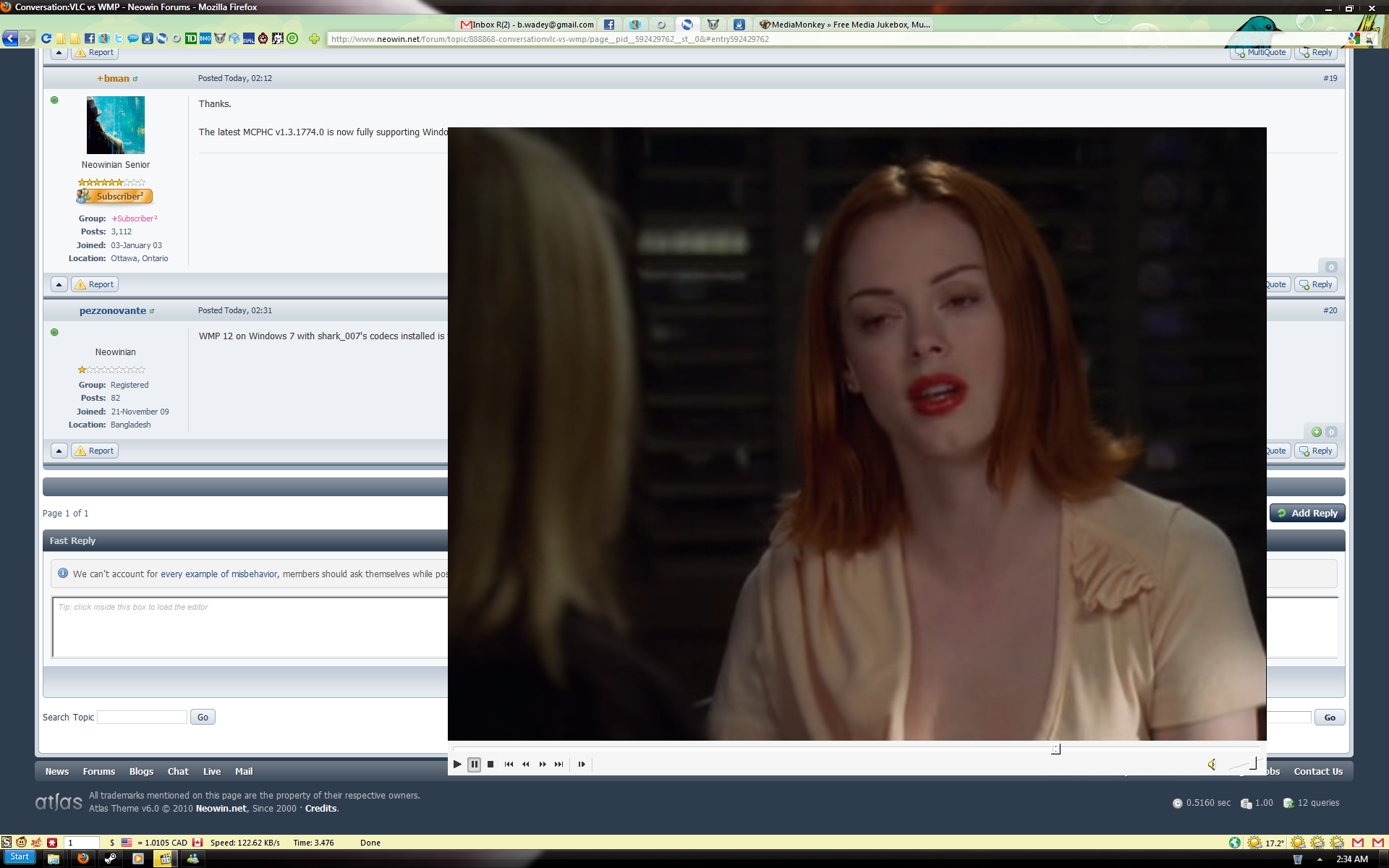Open Blogs in the footer navigation
The width and height of the screenshot is (1389, 868).
tap(141, 771)
